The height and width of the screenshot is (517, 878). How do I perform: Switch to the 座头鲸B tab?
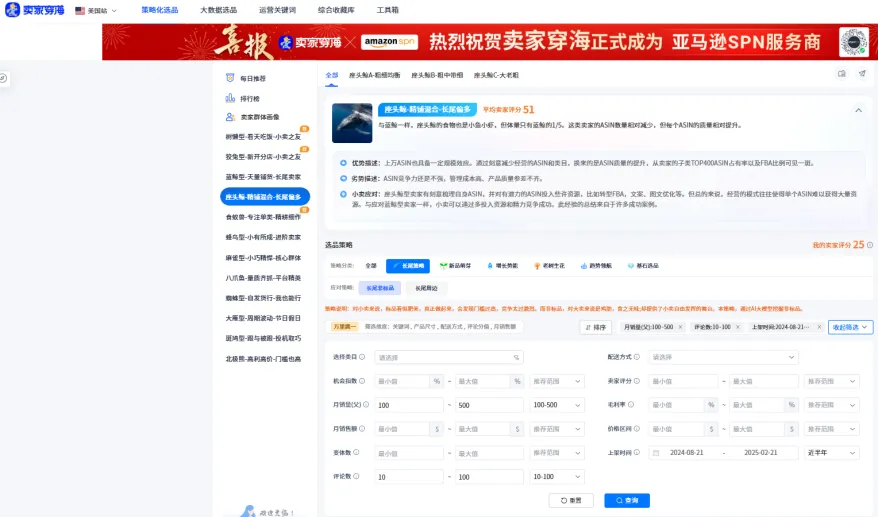pyautogui.click(x=437, y=75)
